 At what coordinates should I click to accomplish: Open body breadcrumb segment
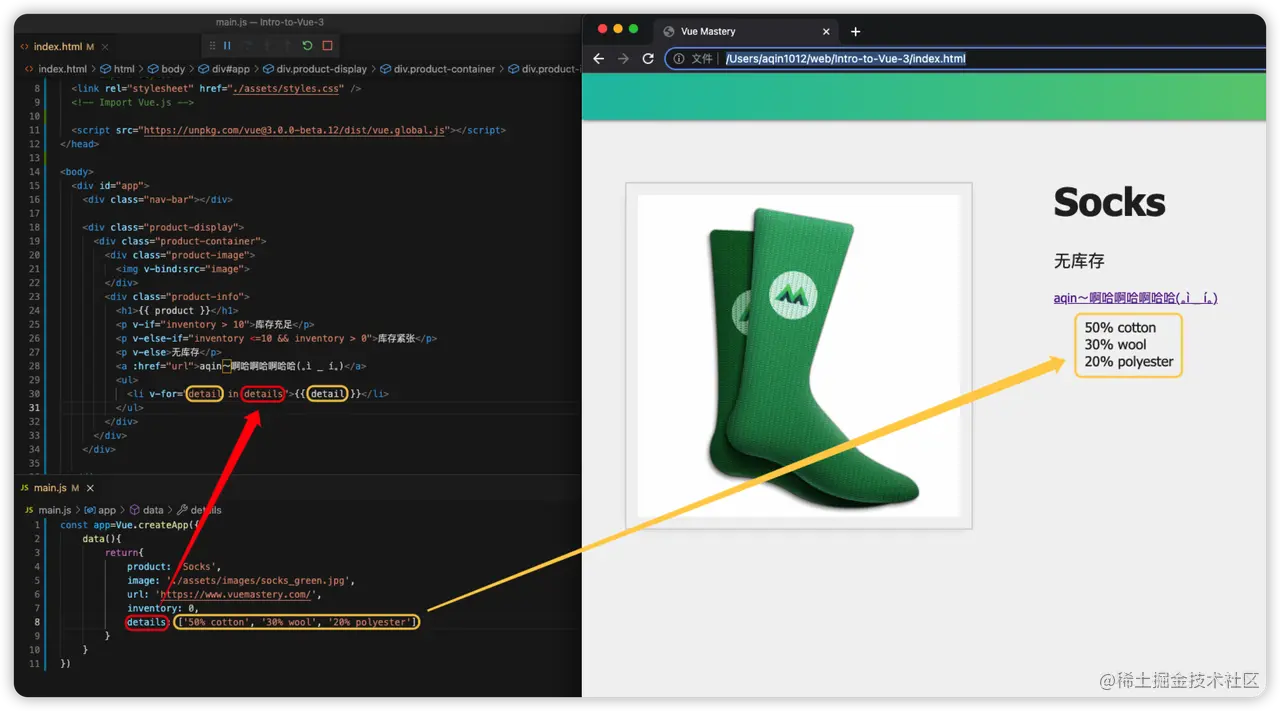(x=167, y=69)
